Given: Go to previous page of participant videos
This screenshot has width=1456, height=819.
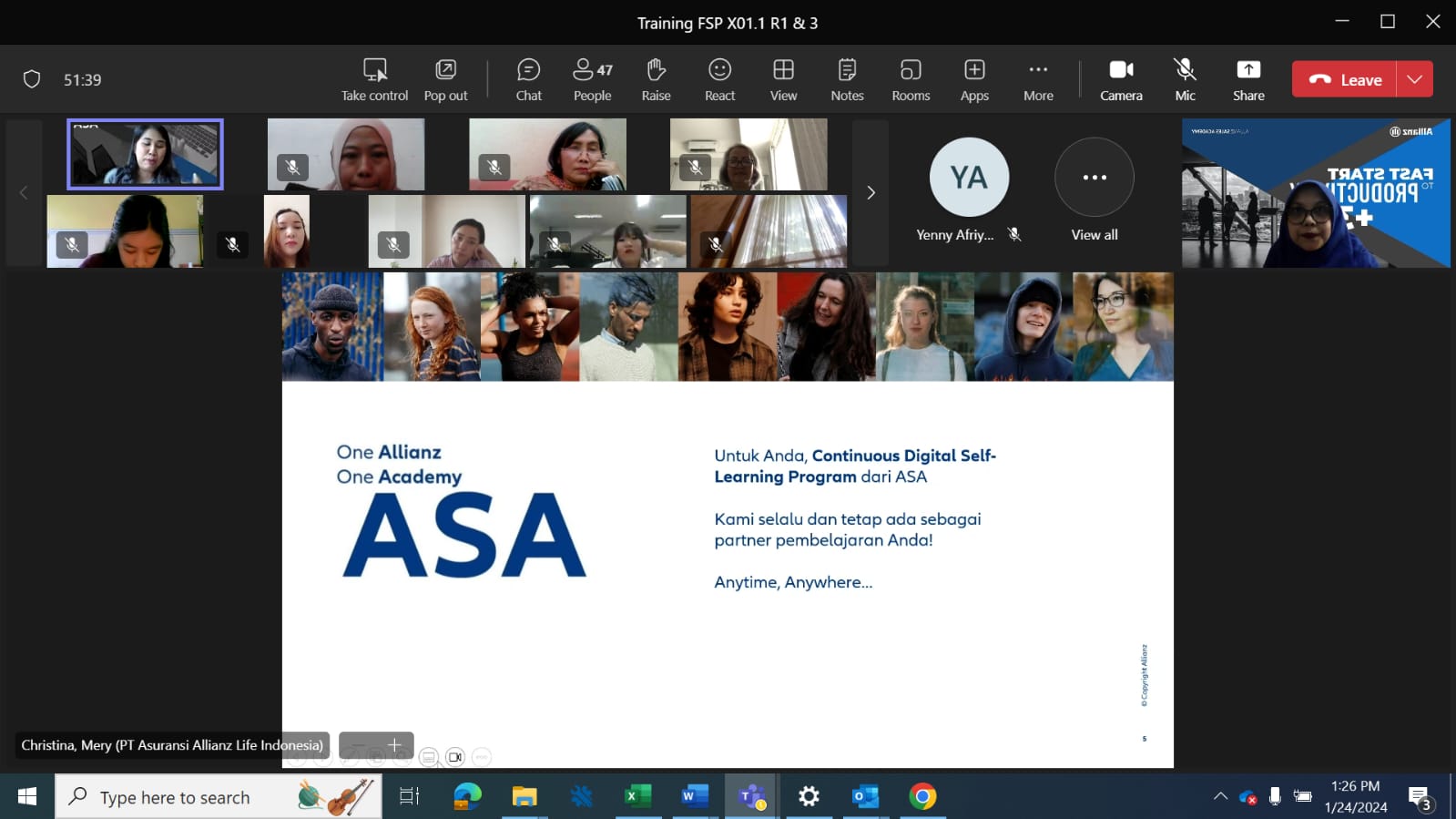Looking at the screenshot, I should pos(24,192).
